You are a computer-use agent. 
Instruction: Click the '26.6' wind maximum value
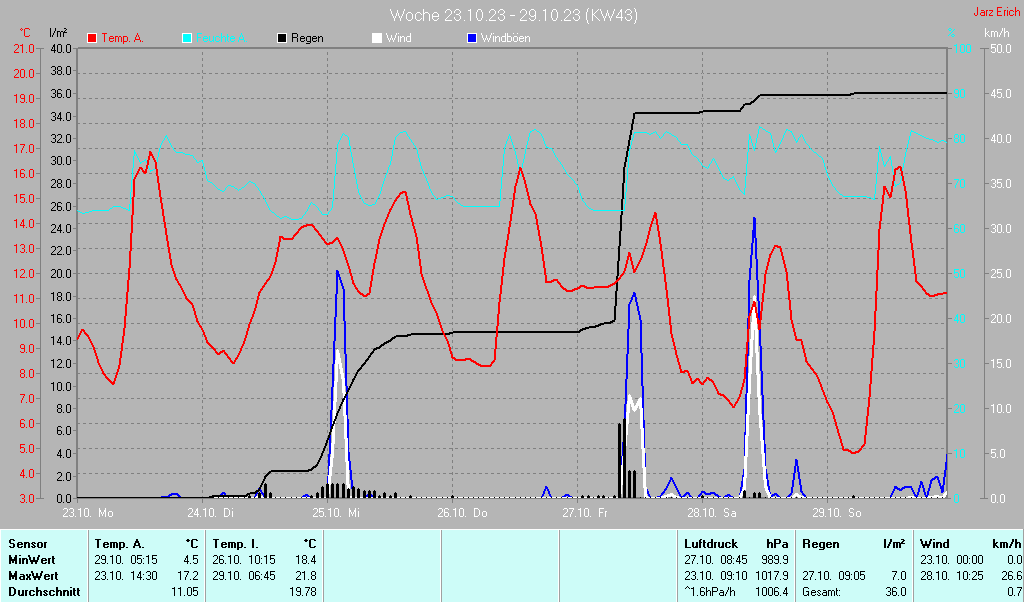[1011, 577]
